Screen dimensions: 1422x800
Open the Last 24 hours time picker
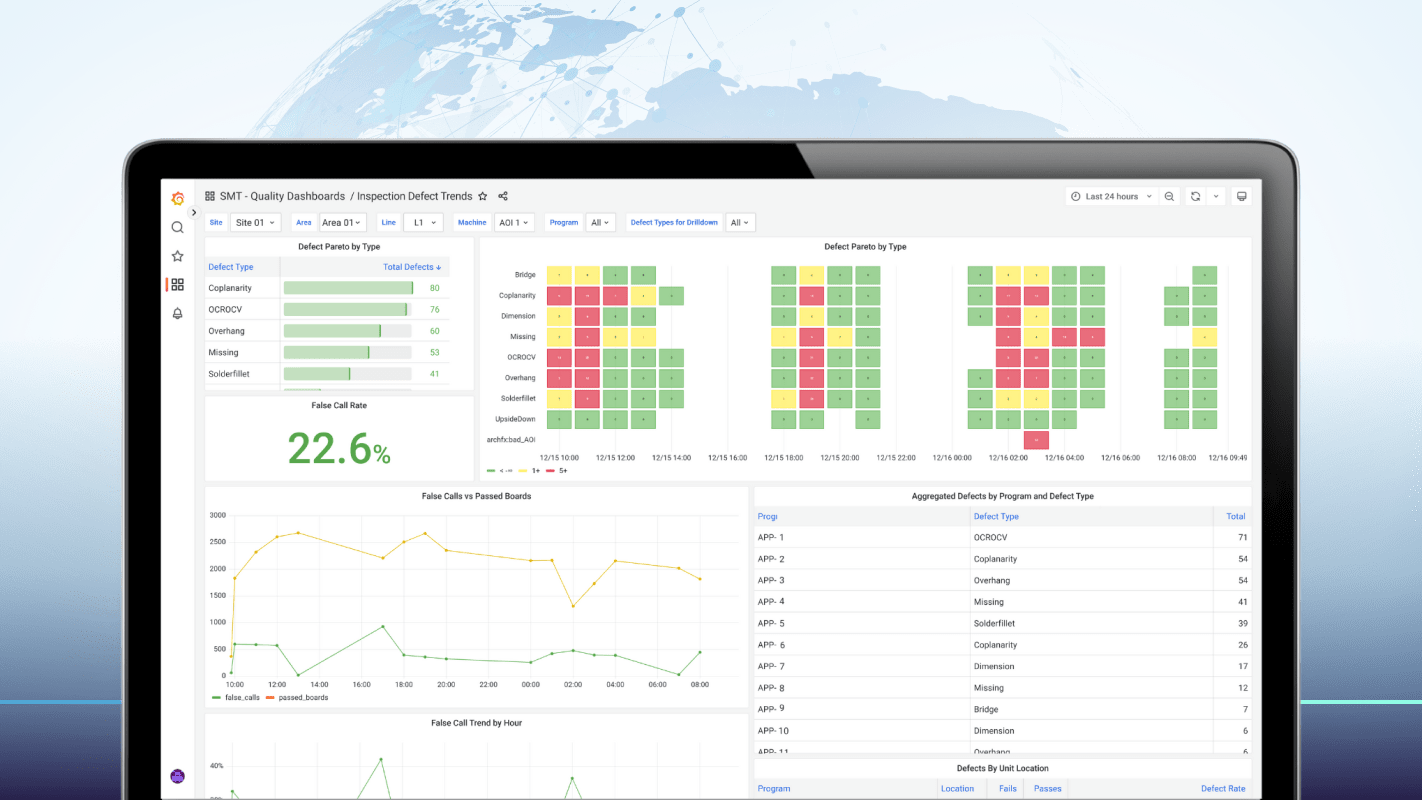click(1111, 197)
